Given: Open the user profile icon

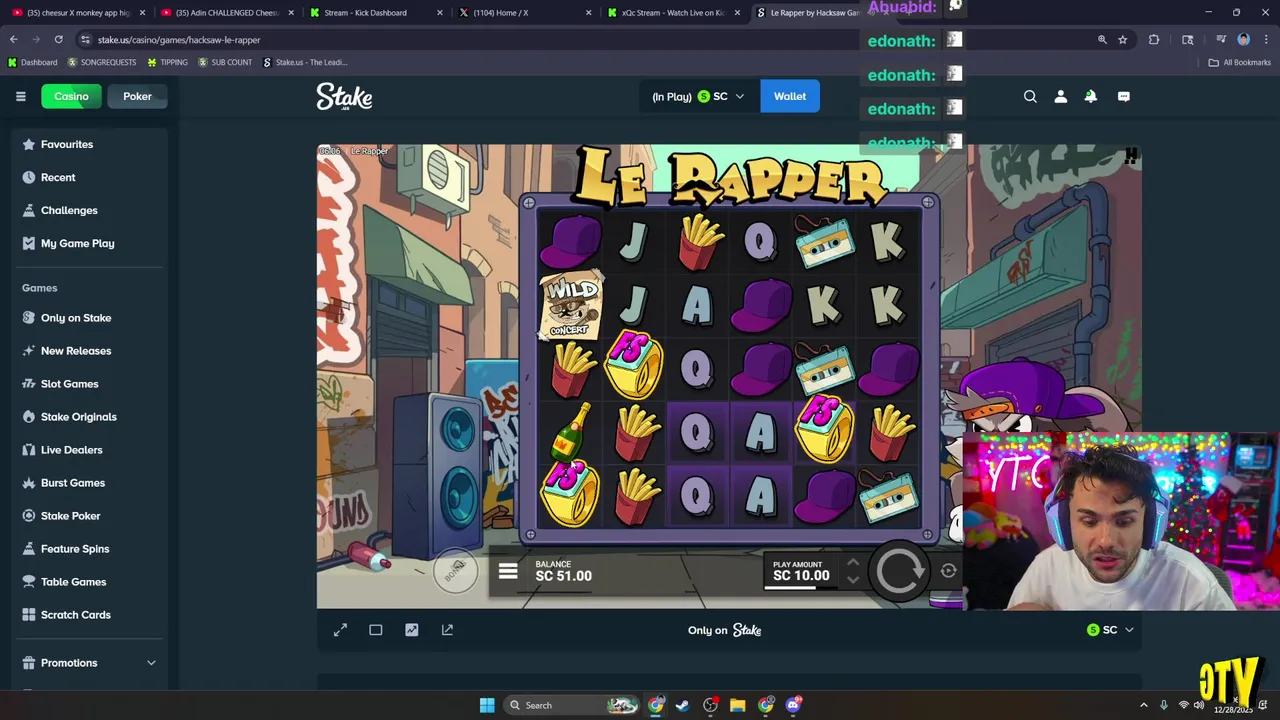Looking at the screenshot, I should click(x=1061, y=96).
